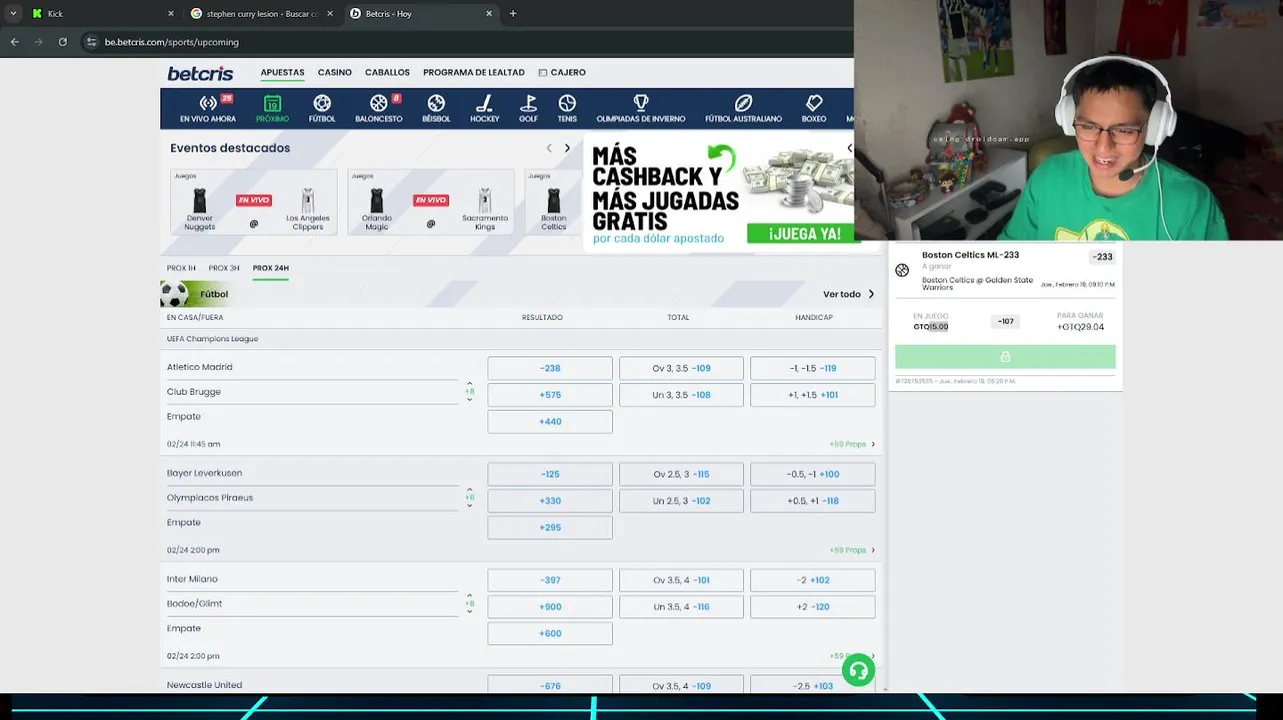1283x720 pixels.
Task: Select Un 3, 3.5 at -108
Action: tap(681, 395)
